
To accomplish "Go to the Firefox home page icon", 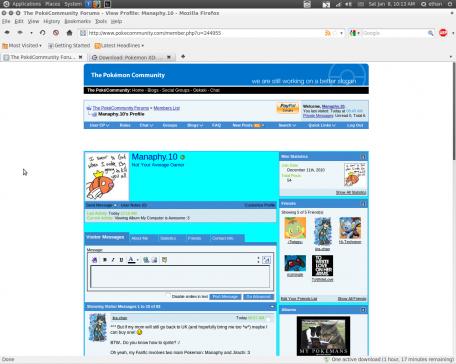I will (x=69, y=33).
